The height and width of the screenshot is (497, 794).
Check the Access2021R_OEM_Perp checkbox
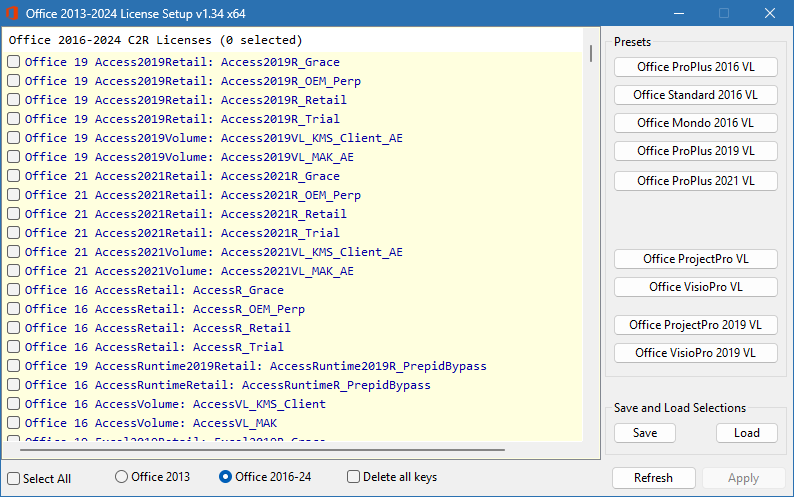click(14, 195)
